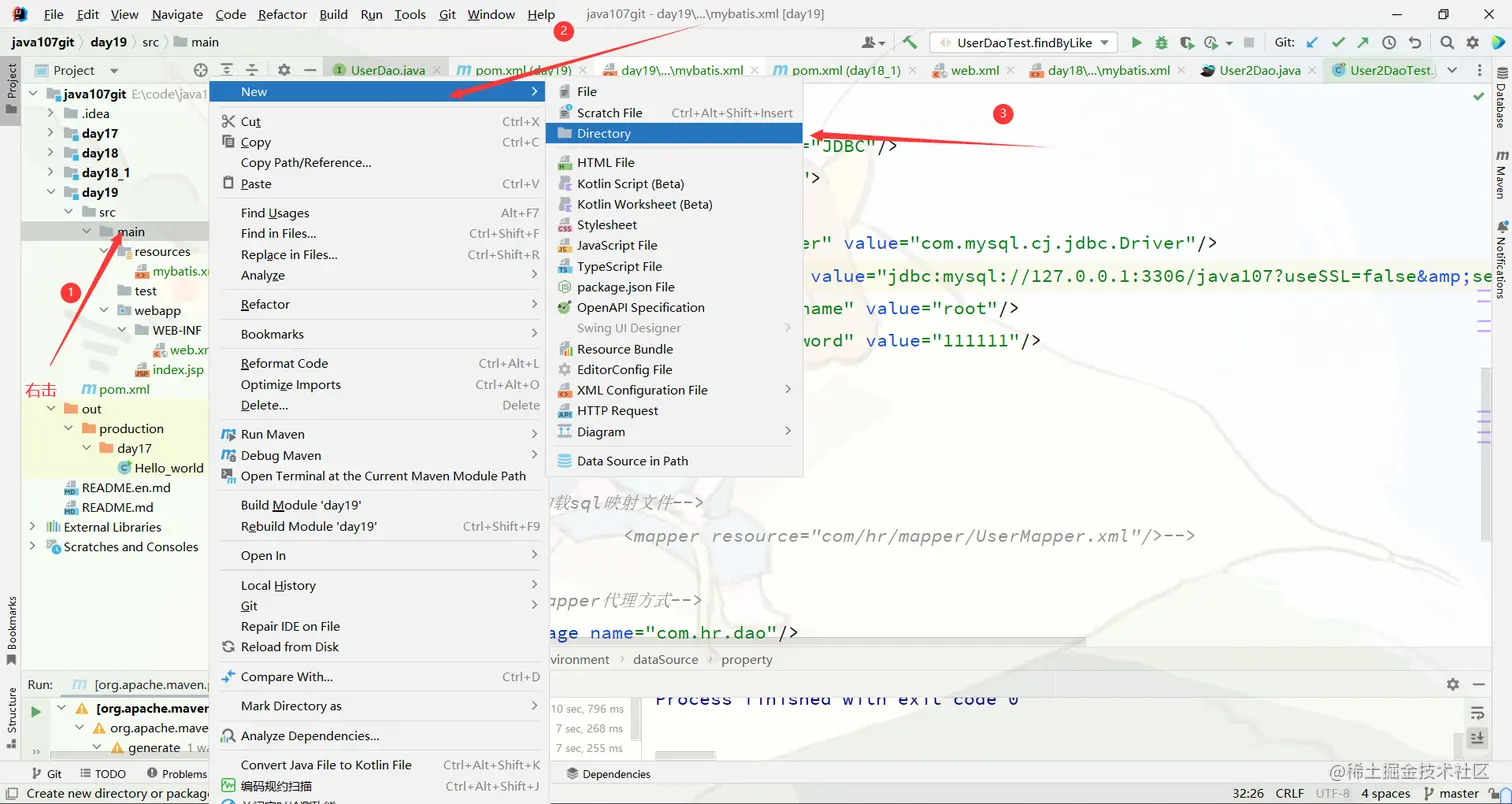Toggle the Project tool window stripe button

coord(11,89)
